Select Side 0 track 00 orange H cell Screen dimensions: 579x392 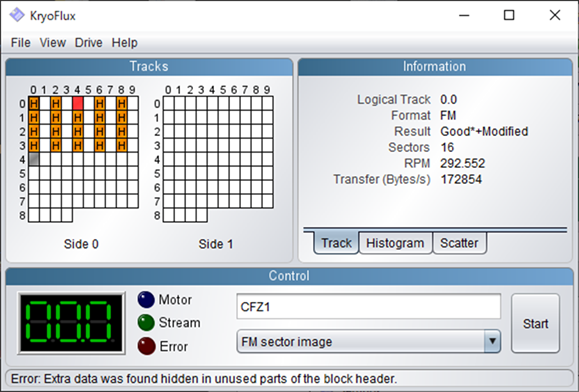34,103
